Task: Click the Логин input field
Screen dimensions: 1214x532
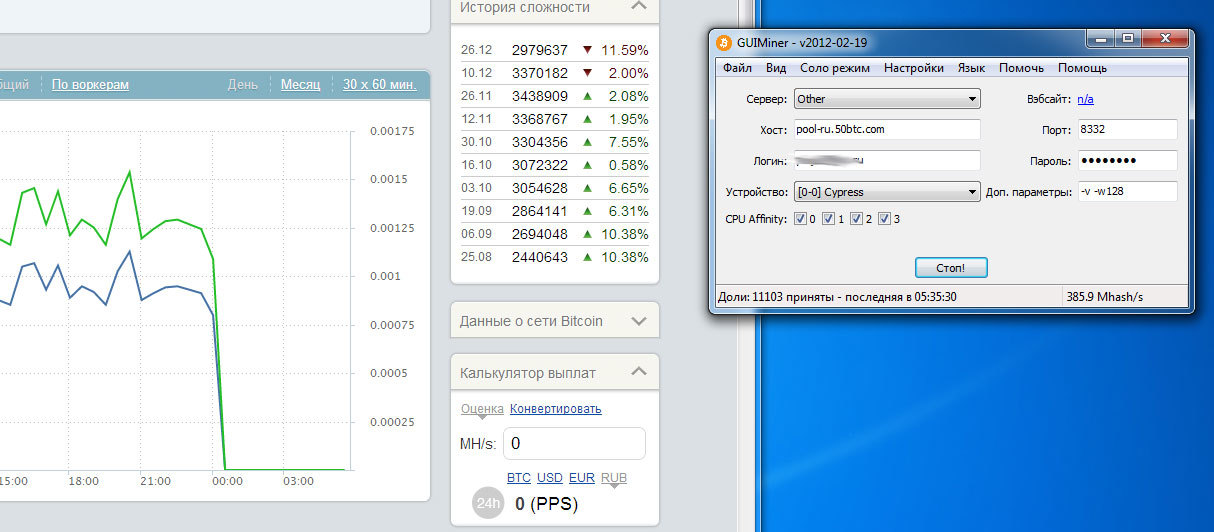Action: (887, 161)
